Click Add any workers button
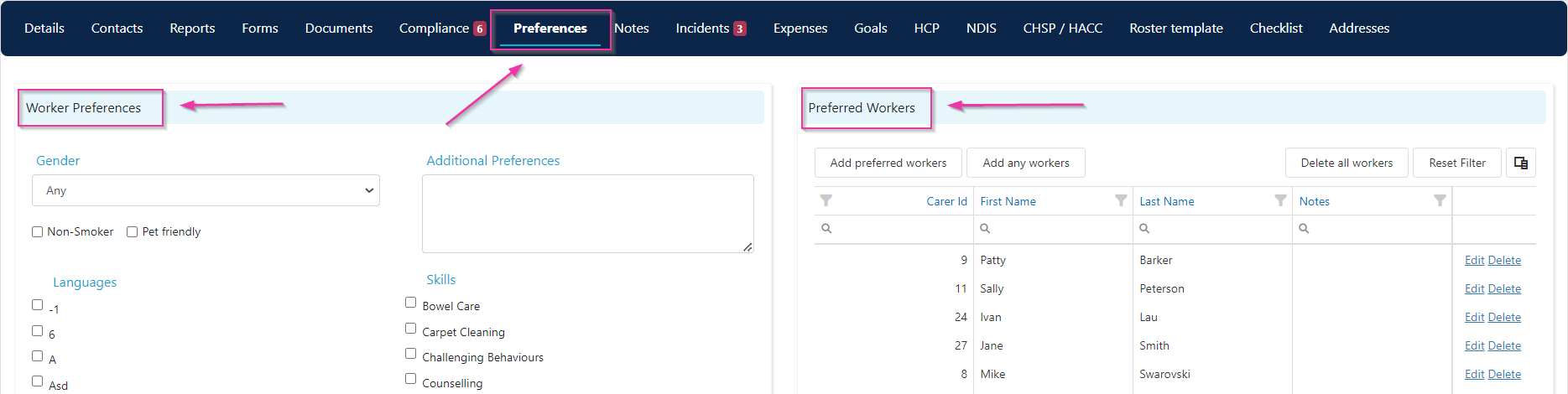This screenshot has width=1568, height=394. click(1026, 163)
